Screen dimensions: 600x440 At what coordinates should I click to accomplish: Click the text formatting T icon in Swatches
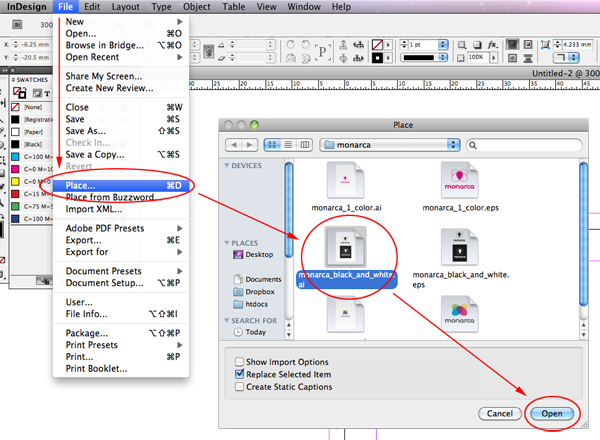[47, 93]
